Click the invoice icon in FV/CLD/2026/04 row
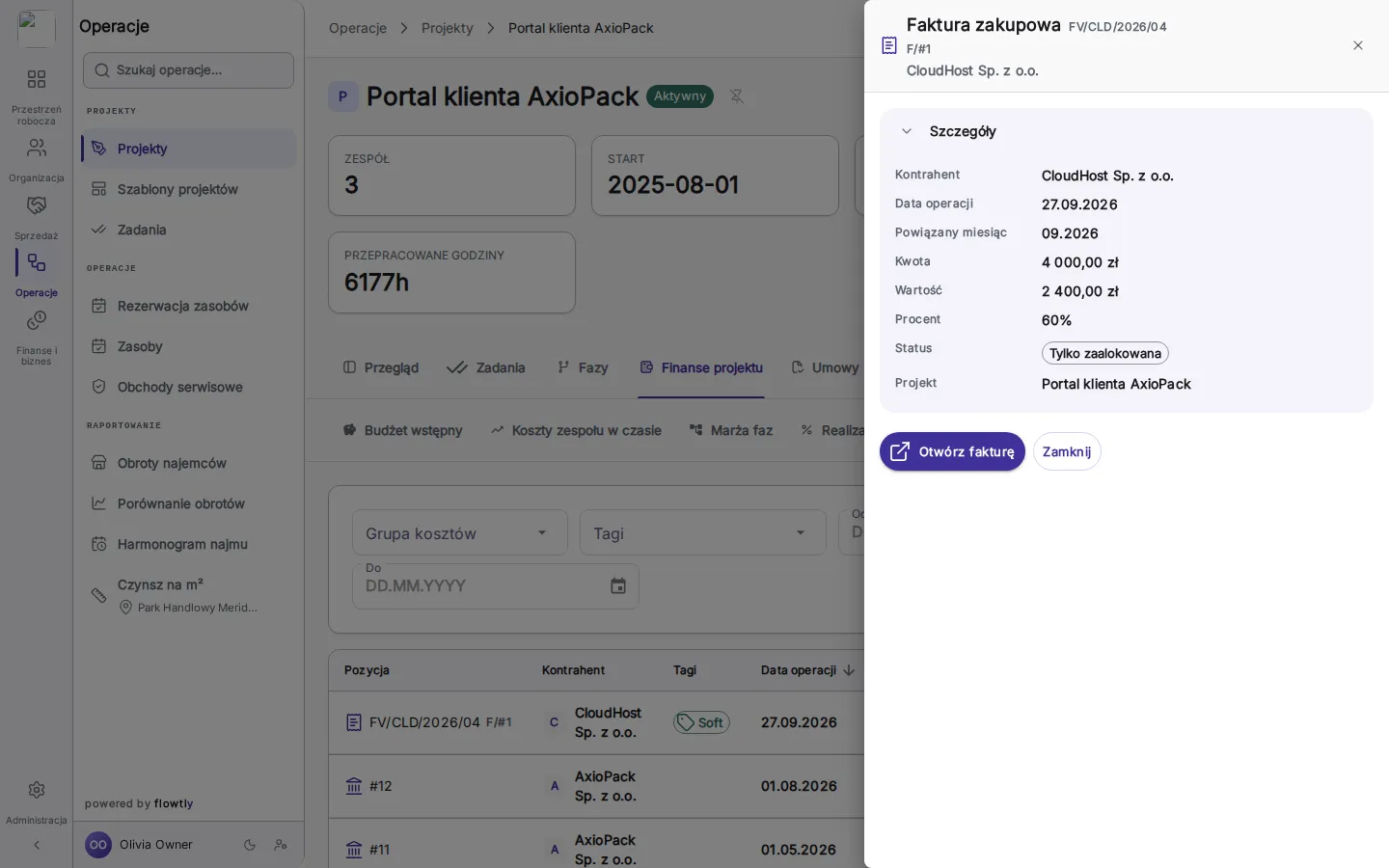The height and width of the screenshot is (868, 1389). coord(354,722)
